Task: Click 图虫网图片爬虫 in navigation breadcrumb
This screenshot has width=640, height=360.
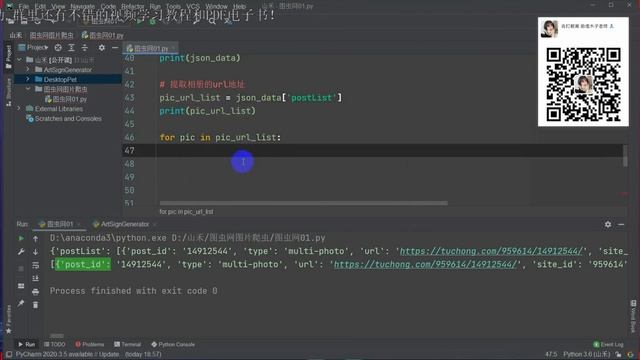Action: 51,36
